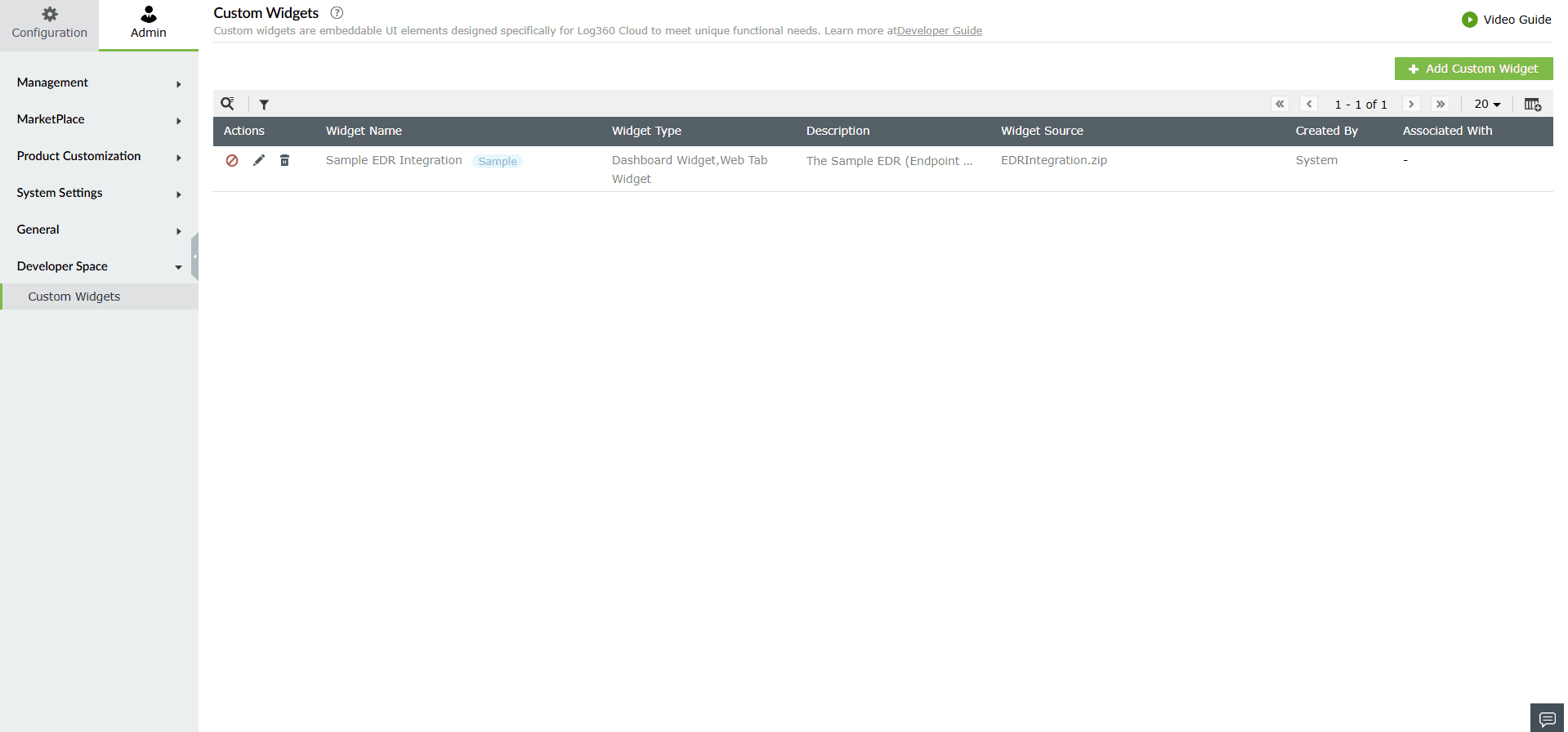This screenshot has width=1568, height=732.
Task: Play the Video Guide
Action: pyautogui.click(x=1506, y=20)
